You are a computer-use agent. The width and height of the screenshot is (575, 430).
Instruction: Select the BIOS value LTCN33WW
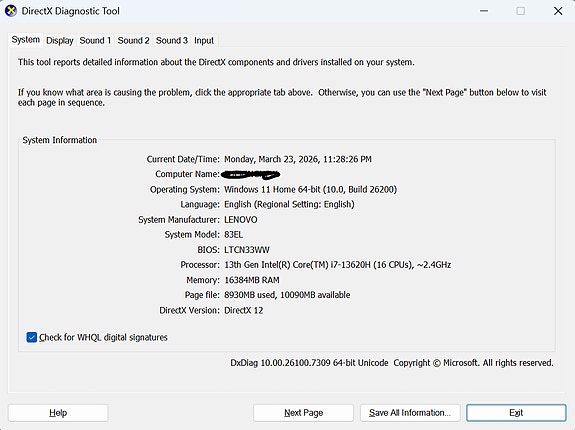click(247, 250)
